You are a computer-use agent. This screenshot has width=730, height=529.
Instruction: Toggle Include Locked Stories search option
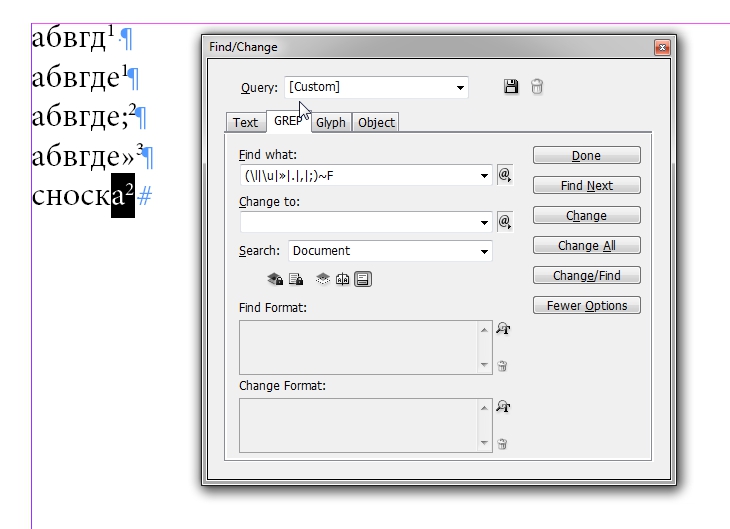coord(296,279)
